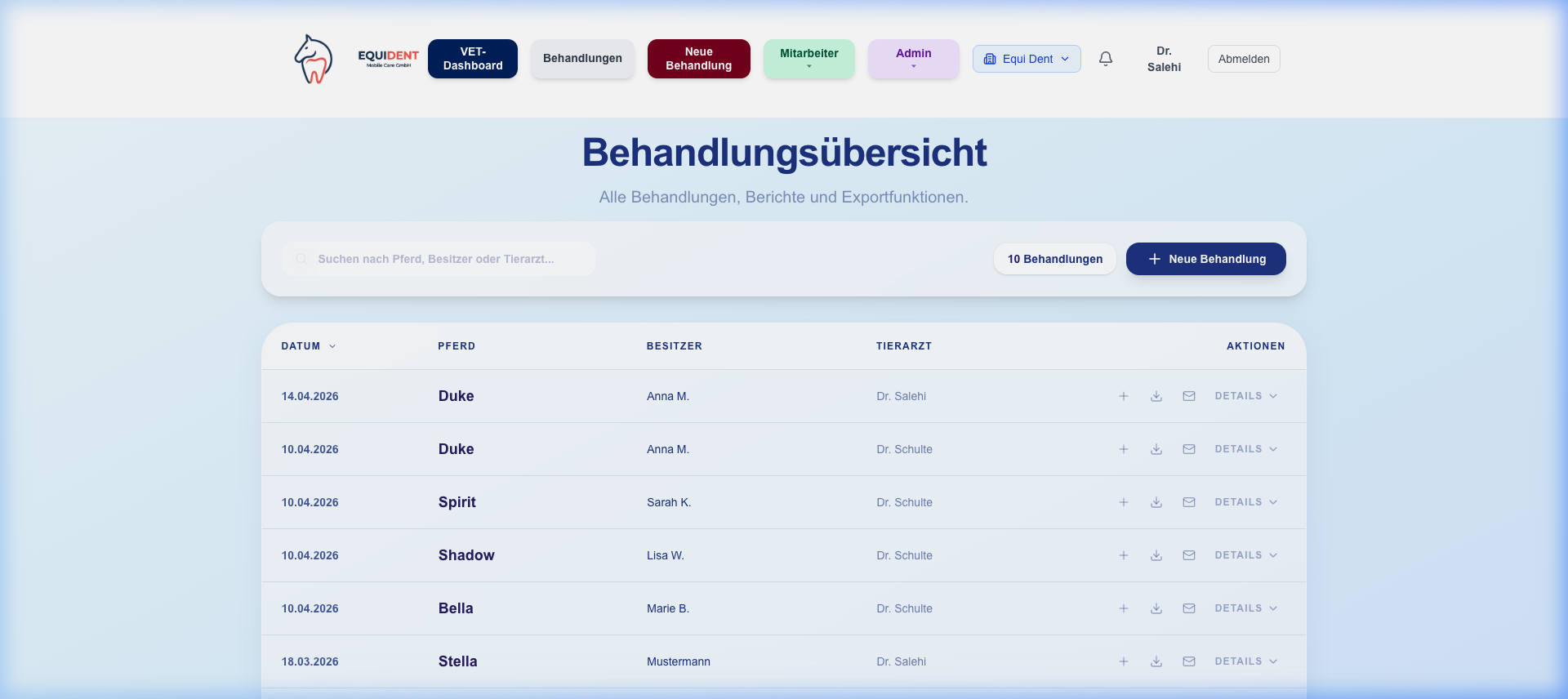
Task: Download icon in Bella's row
Action: [1156, 608]
